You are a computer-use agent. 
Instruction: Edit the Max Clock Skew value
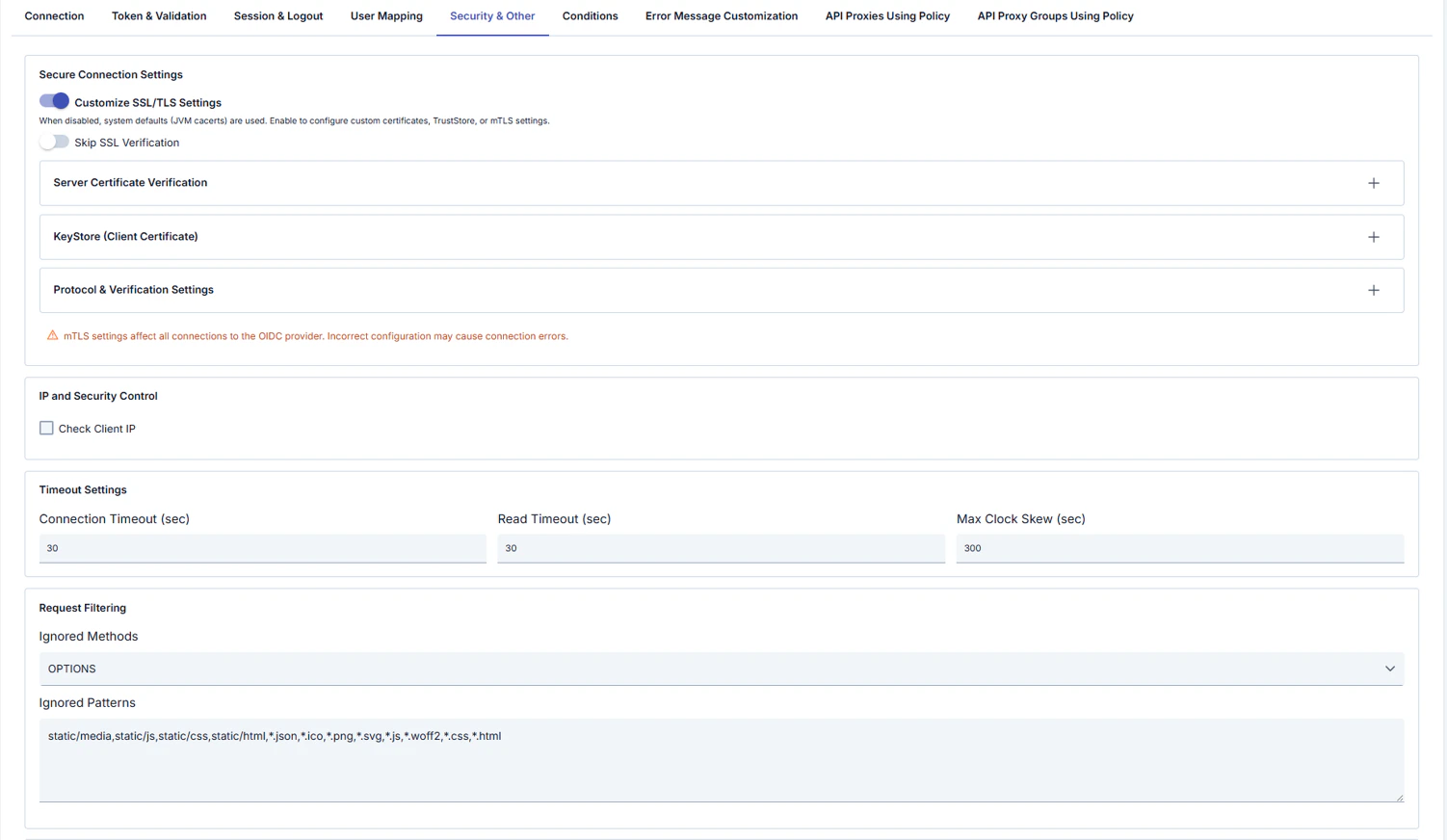coord(1179,547)
